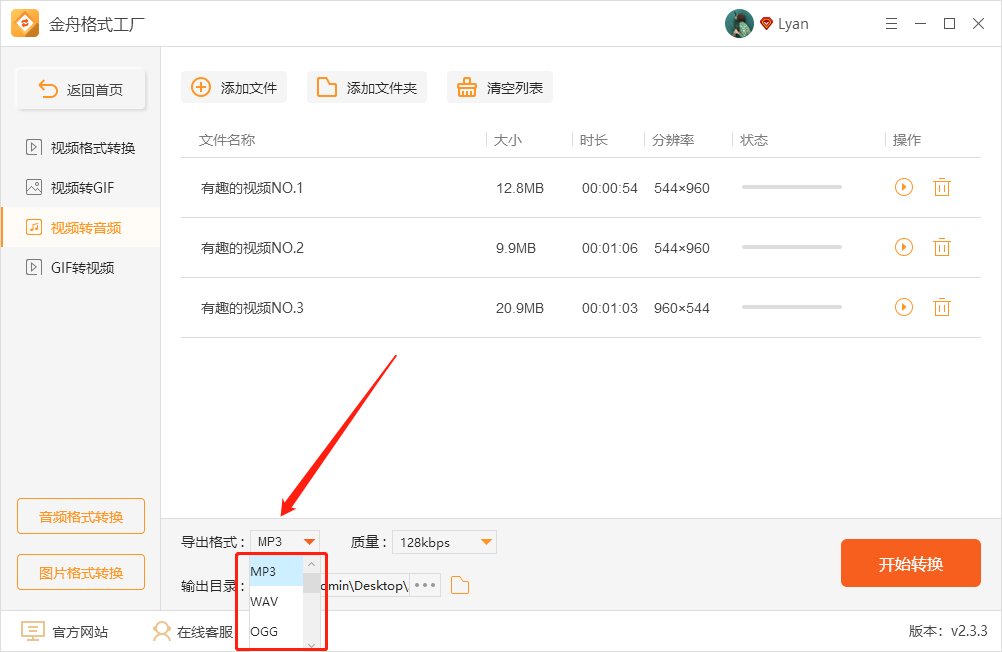The height and width of the screenshot is (652, 1002).
Task: Delete 有趣的视频NO.3 with trash icon
Action: click(x=941, y=307)
